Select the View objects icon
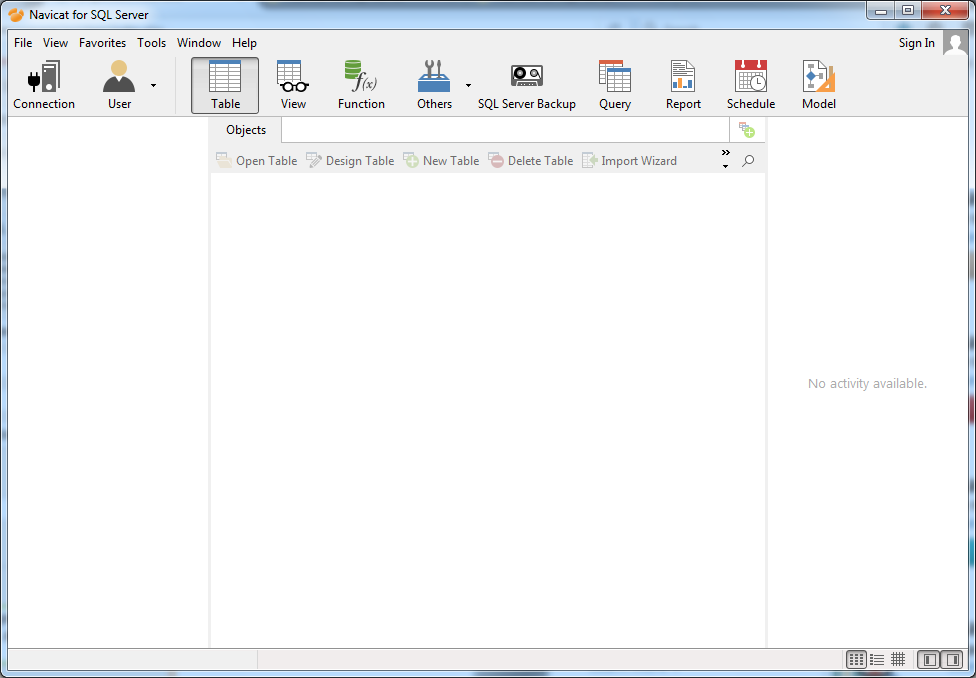This screenshot has height=678, width=976. pyautogui.click(x=293, y=85)
